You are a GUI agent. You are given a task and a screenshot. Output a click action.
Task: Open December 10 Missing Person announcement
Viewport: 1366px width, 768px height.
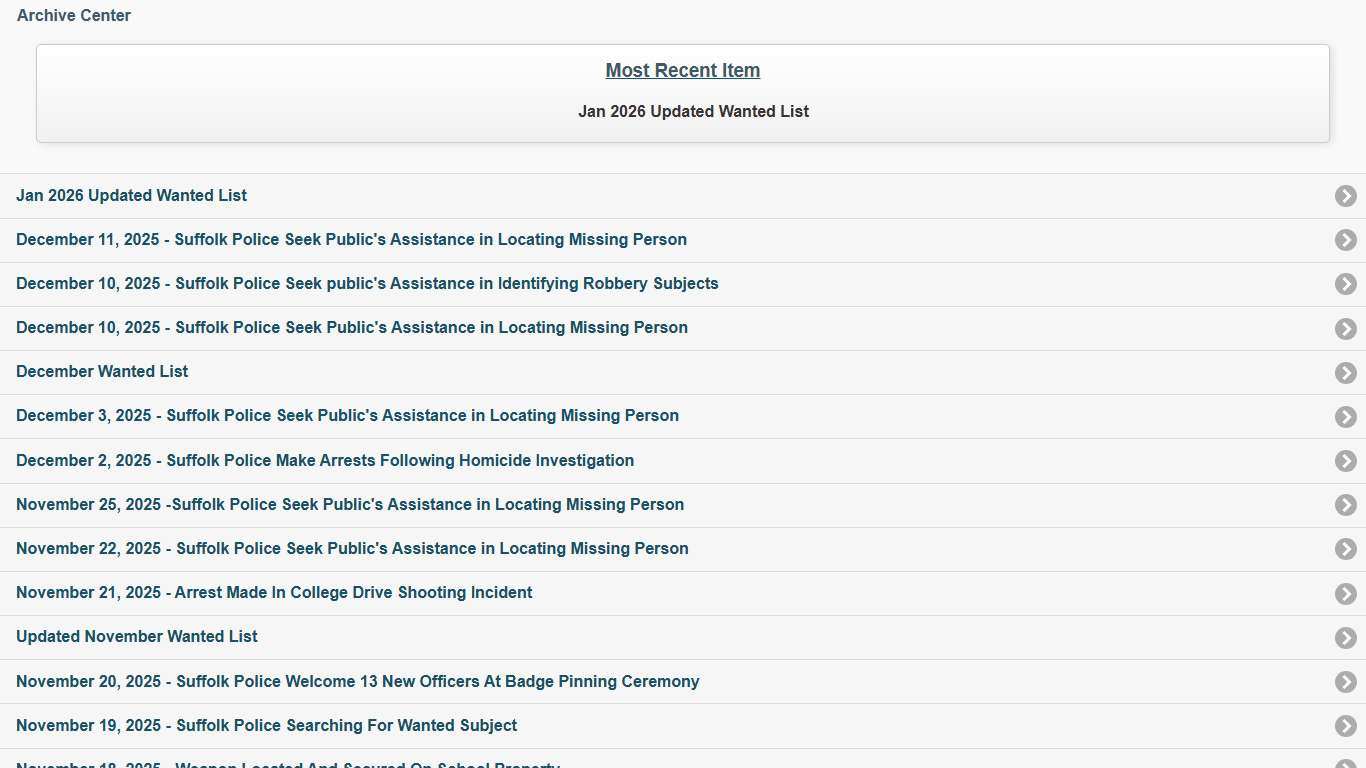351,327
